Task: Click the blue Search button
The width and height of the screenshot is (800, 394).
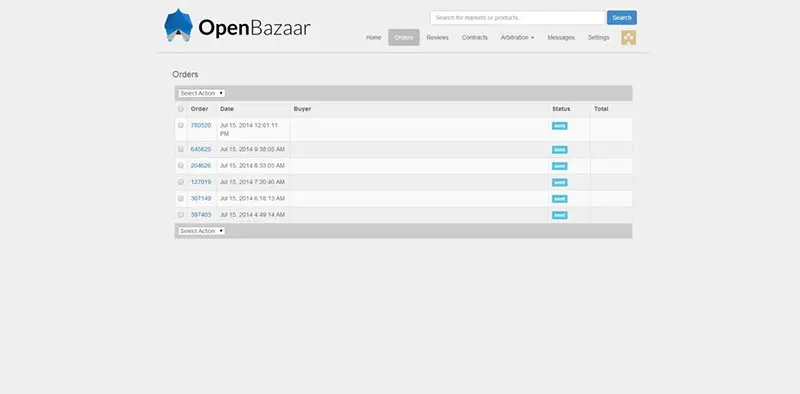Action: coord(621,18)
